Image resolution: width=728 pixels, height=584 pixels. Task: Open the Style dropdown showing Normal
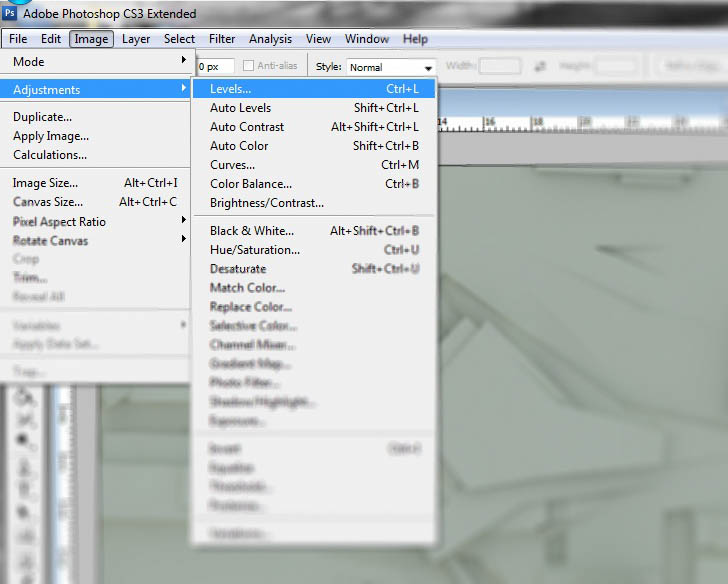tap(390, 67)
